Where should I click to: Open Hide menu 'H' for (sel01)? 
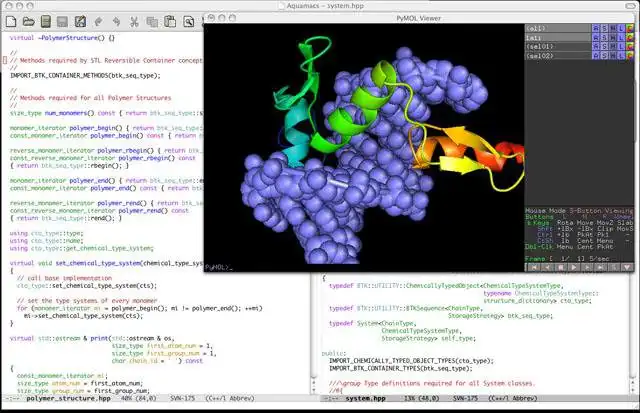point(613,46)
